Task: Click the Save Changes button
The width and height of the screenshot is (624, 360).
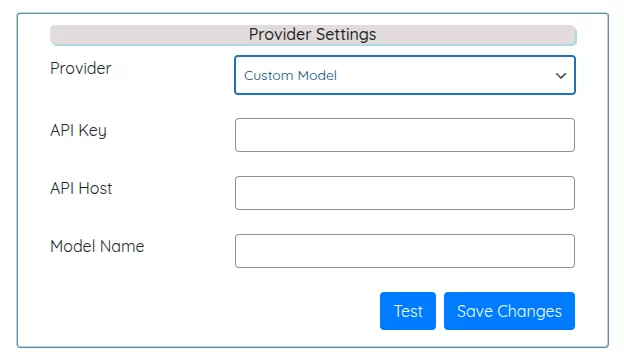Action: (x=509, y=311)
